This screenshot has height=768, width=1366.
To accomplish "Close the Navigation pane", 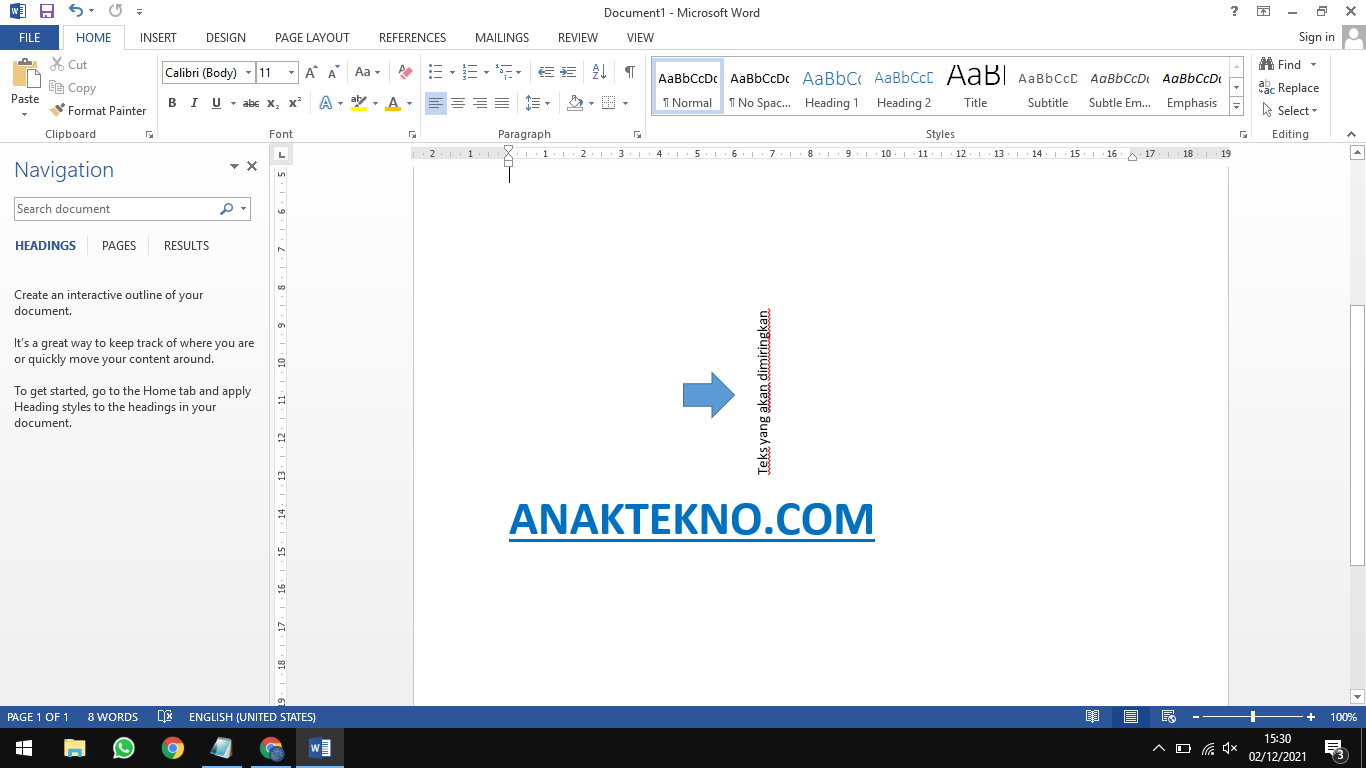I will click(252, 167).
